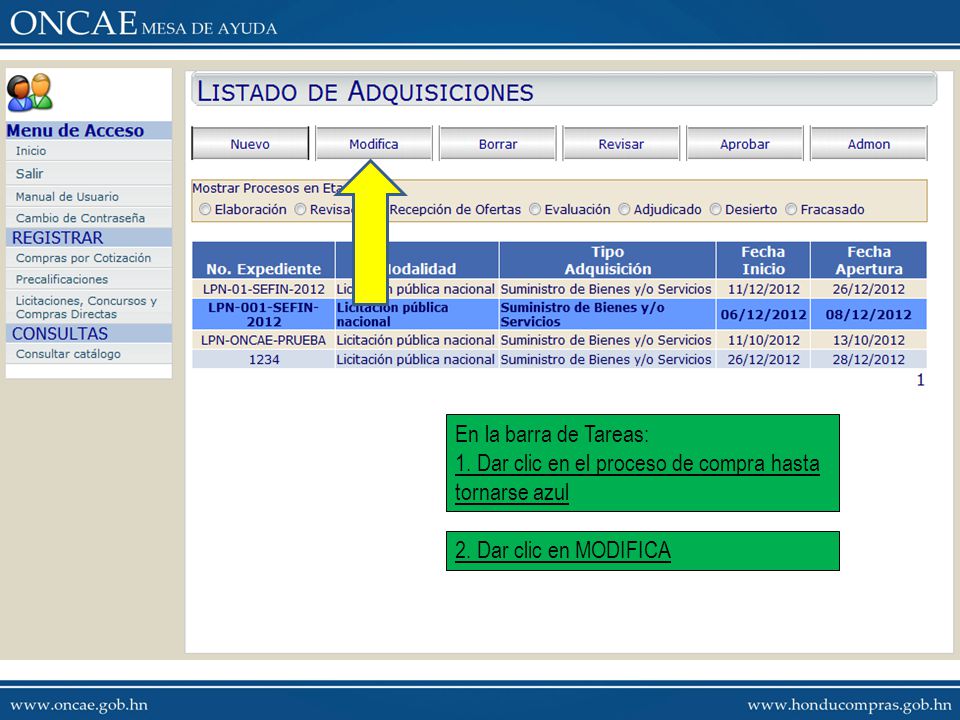Click the No. Expediente column header

pyautogui.click(x=263, y=260)
